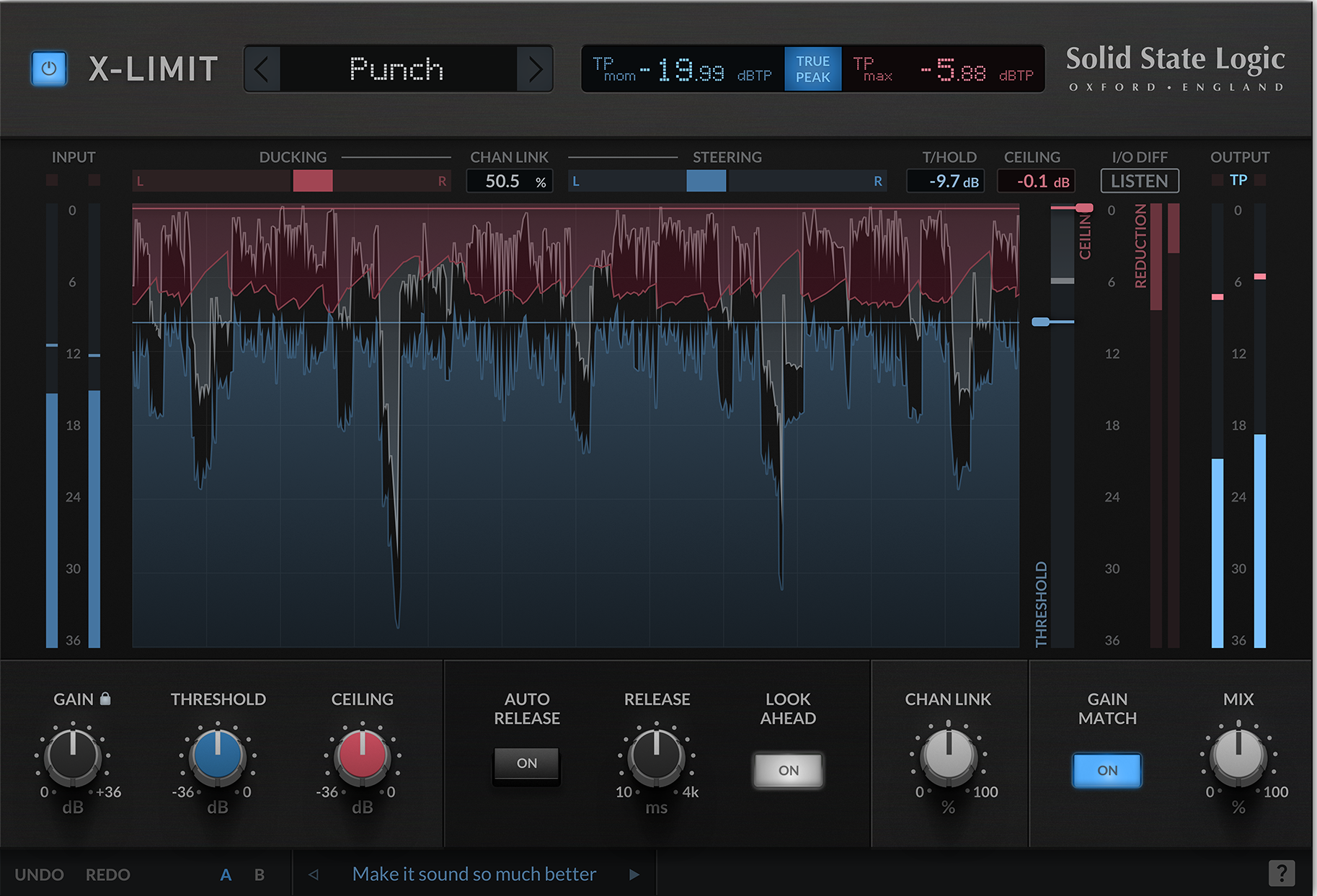Toggle the TRUE PEAK mode button
Viewport: 1317px width, 896px height.
[813, 69]
